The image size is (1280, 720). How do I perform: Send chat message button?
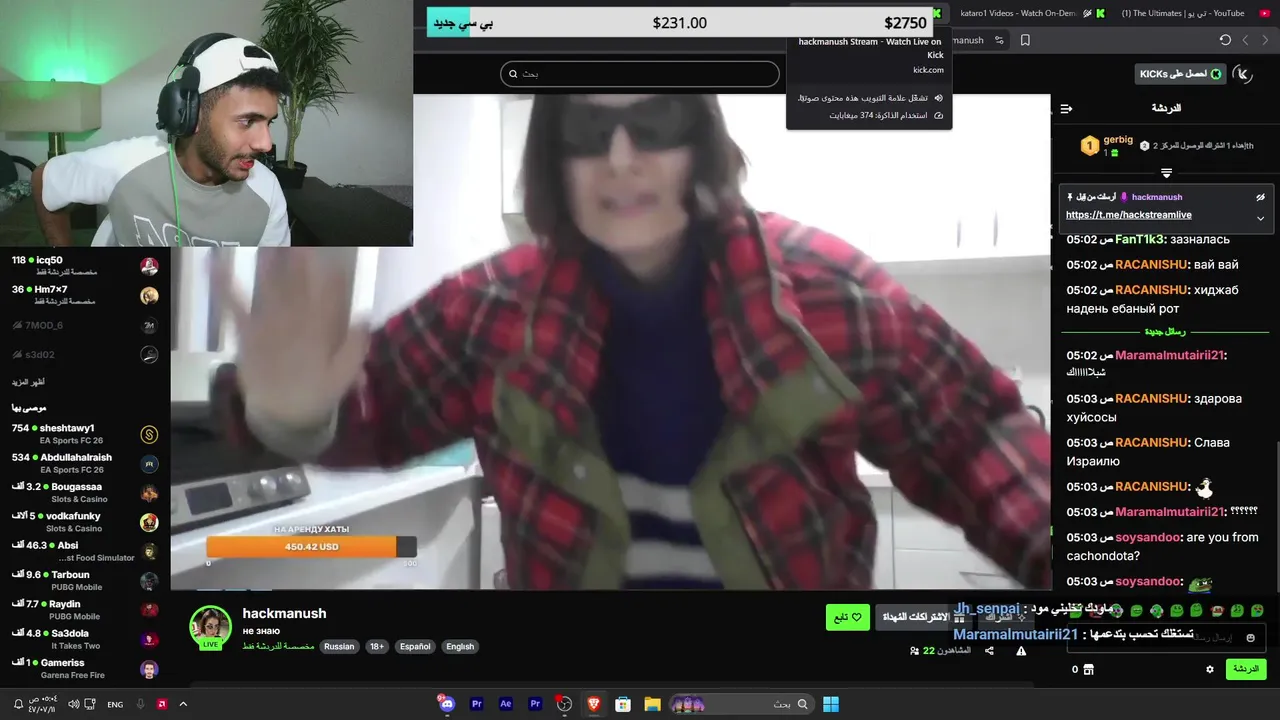click(x=1246, y=669)
